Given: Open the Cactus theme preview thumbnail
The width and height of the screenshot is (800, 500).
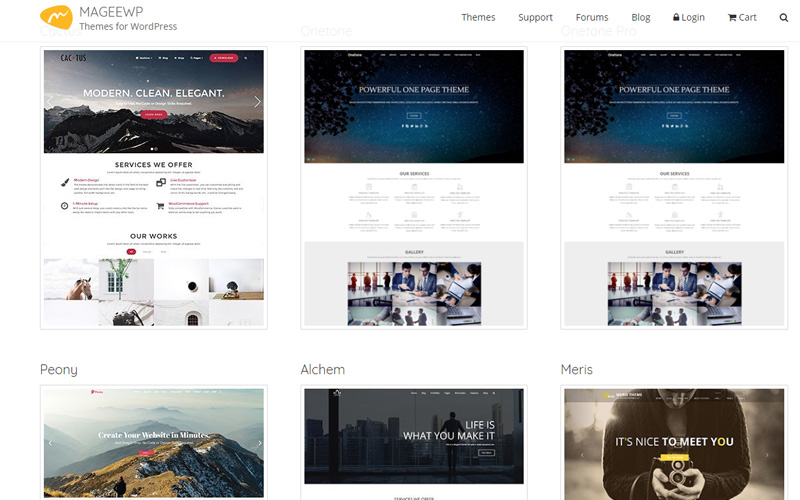Looking at the screenshot, I should [154, 188].
